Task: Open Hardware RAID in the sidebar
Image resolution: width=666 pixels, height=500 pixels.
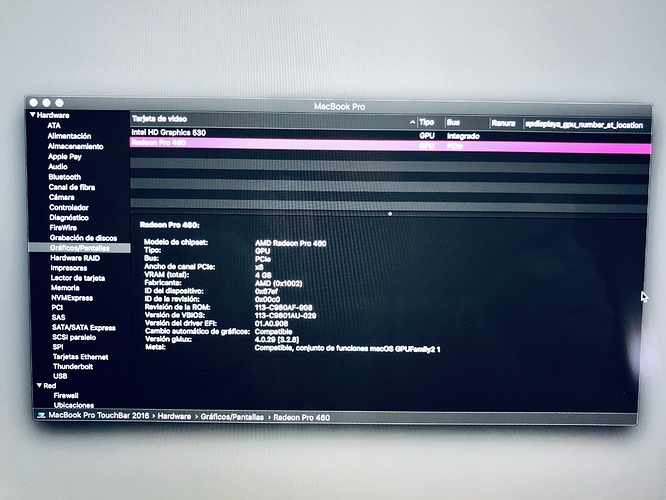Action: tap(75, 258)
